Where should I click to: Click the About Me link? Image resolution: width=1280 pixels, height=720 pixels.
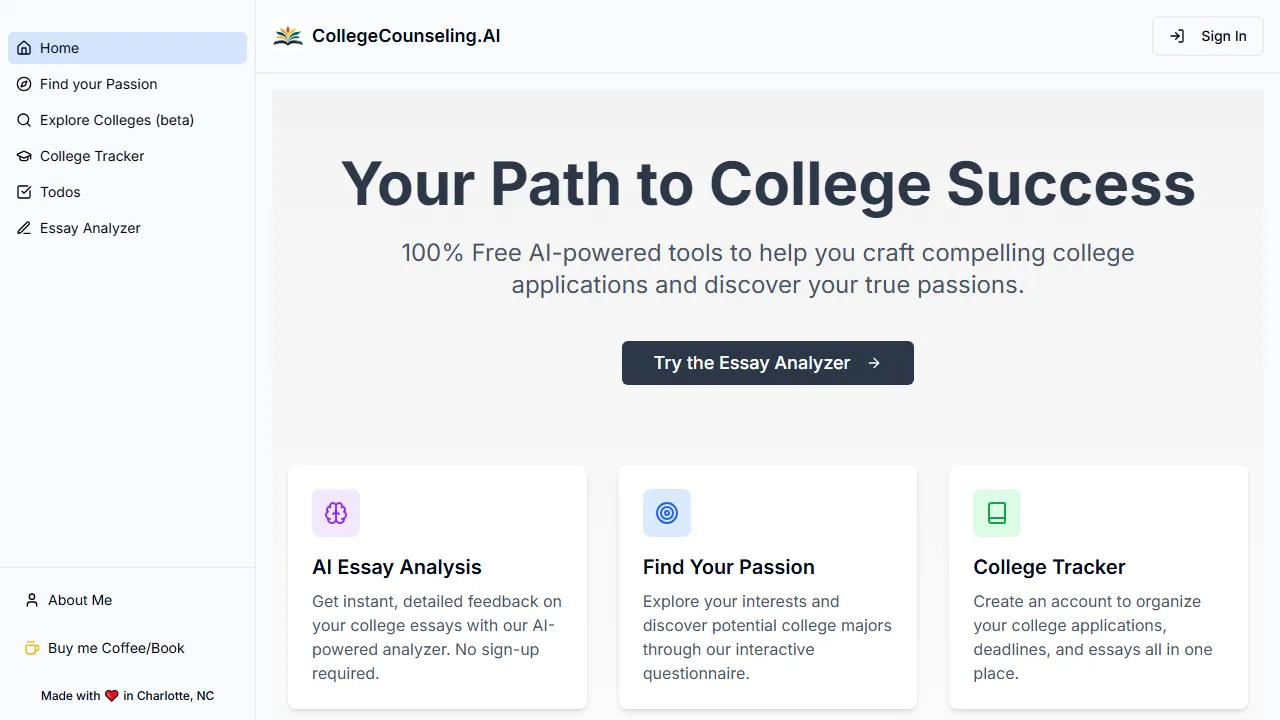(80, 600)
